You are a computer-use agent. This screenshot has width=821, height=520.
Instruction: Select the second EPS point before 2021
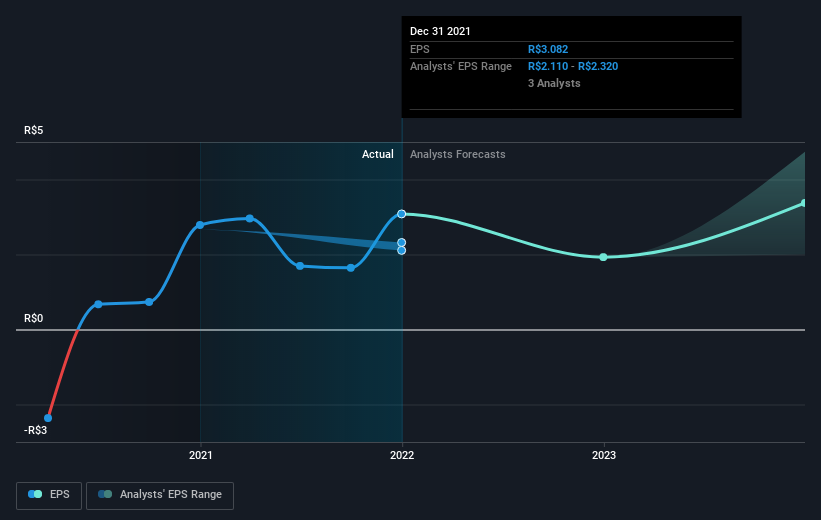click(x=149, y=302)
